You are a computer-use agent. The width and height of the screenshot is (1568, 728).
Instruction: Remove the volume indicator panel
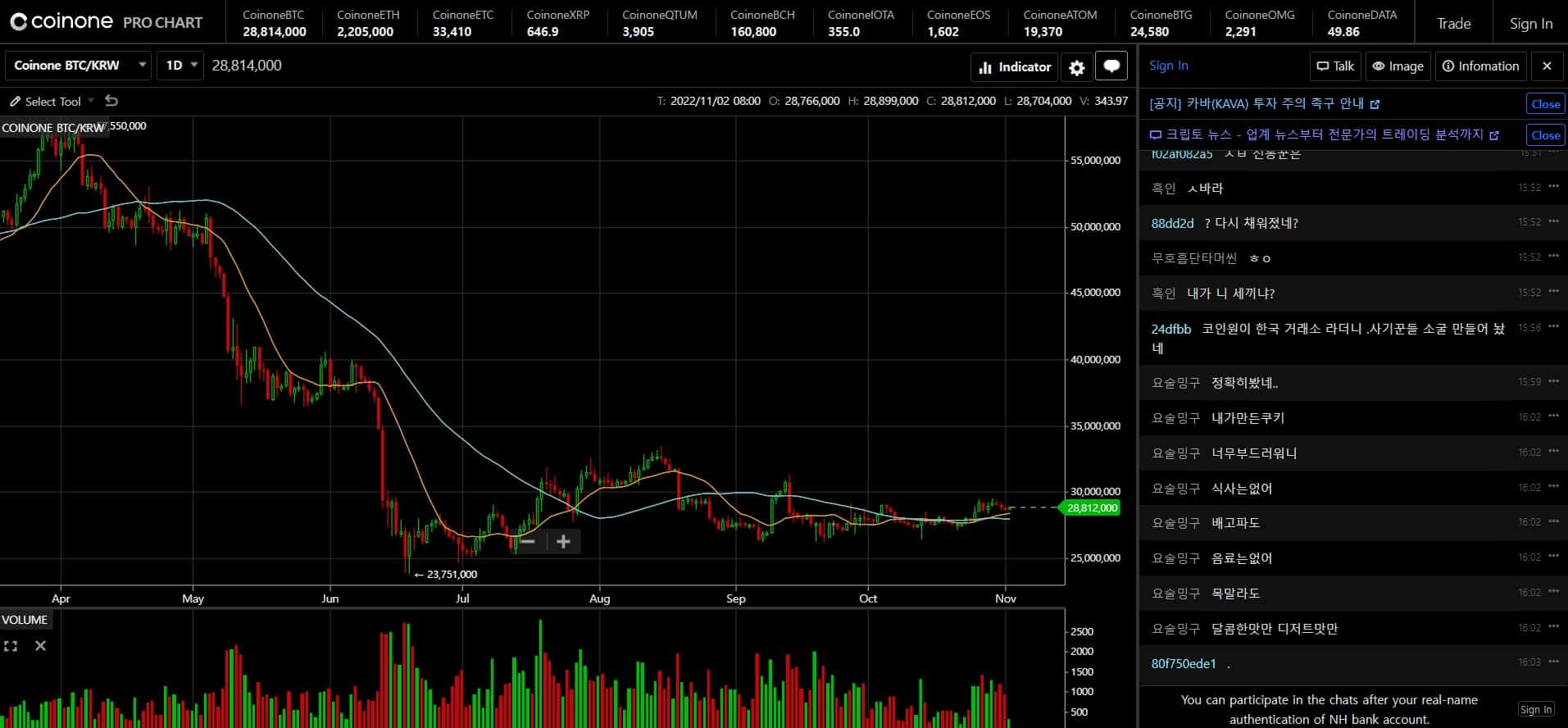tap(40, 646)
